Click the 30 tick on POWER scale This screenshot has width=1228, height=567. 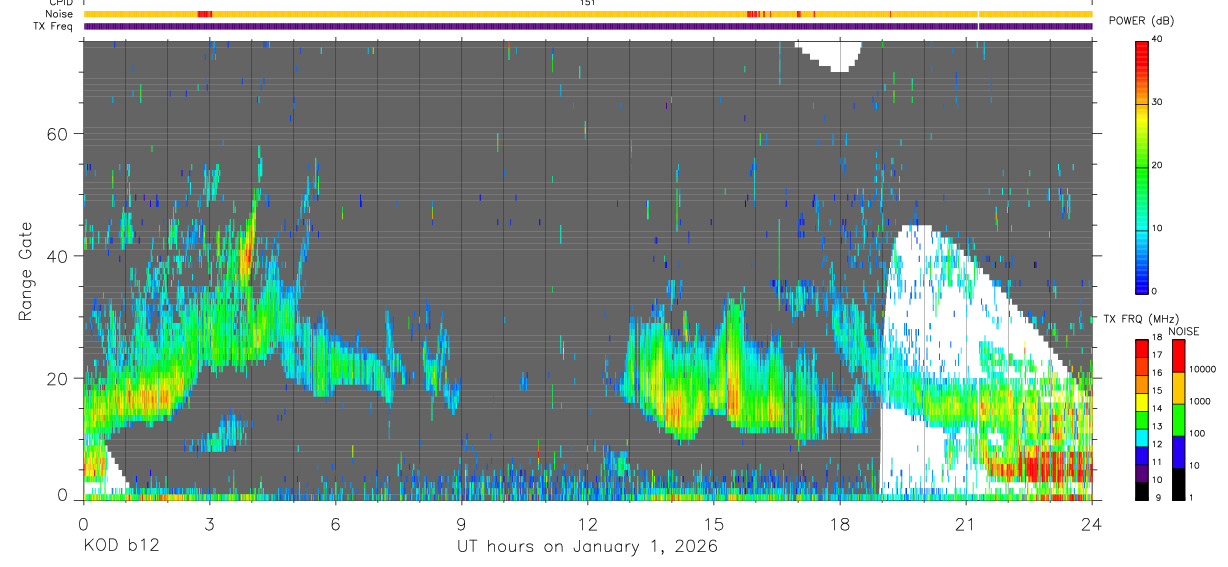[x=1159, y=102]
